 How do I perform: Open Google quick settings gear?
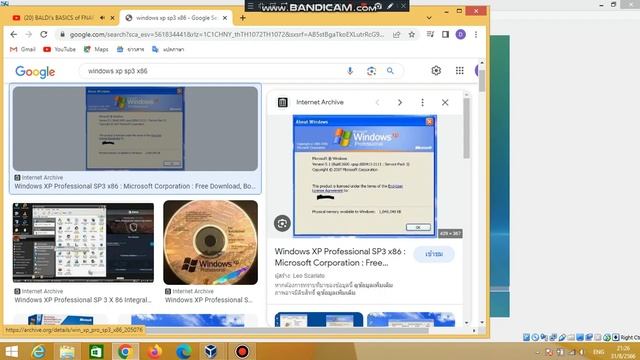point(436,71)
